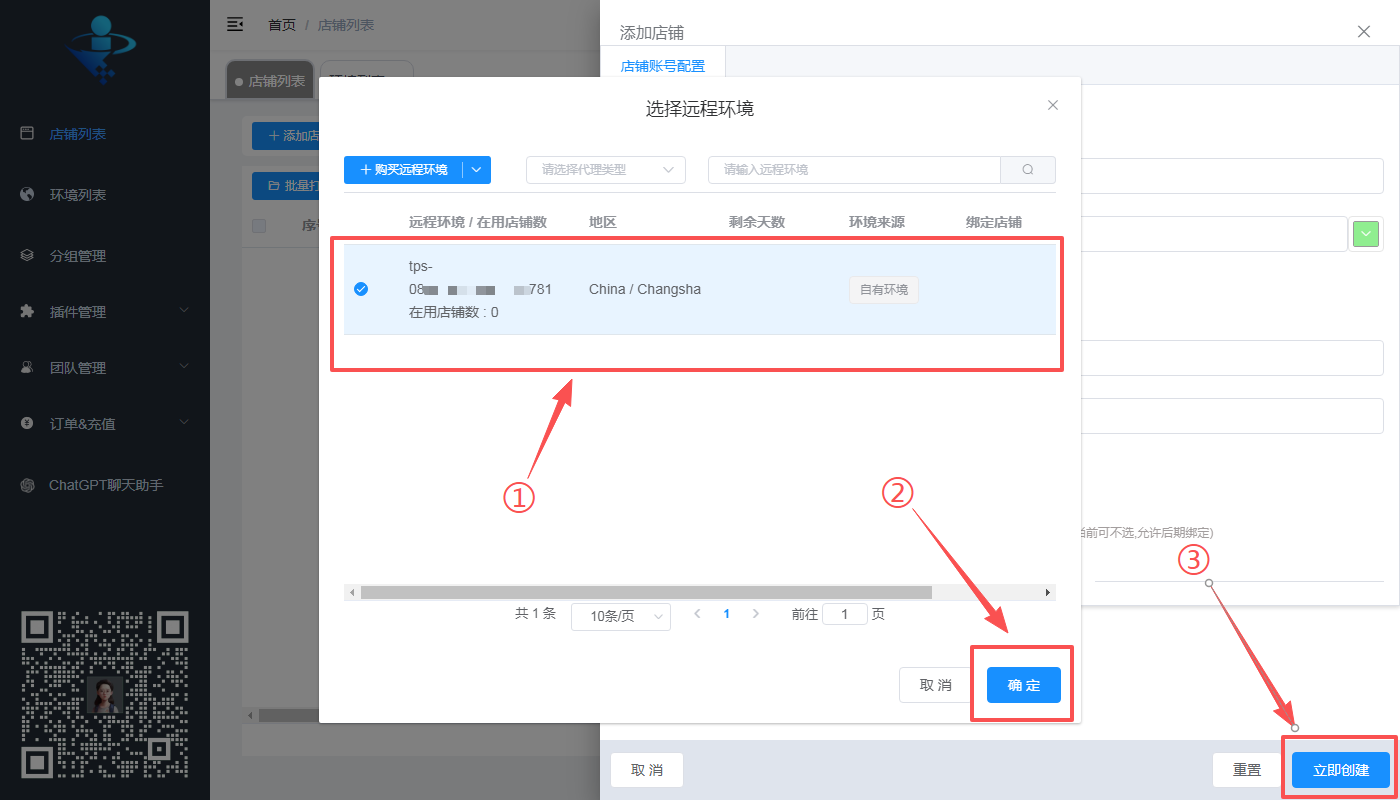Select the tps- remote environment radio button
Viewport: 1400px width, 800px height.
(361, 289)
